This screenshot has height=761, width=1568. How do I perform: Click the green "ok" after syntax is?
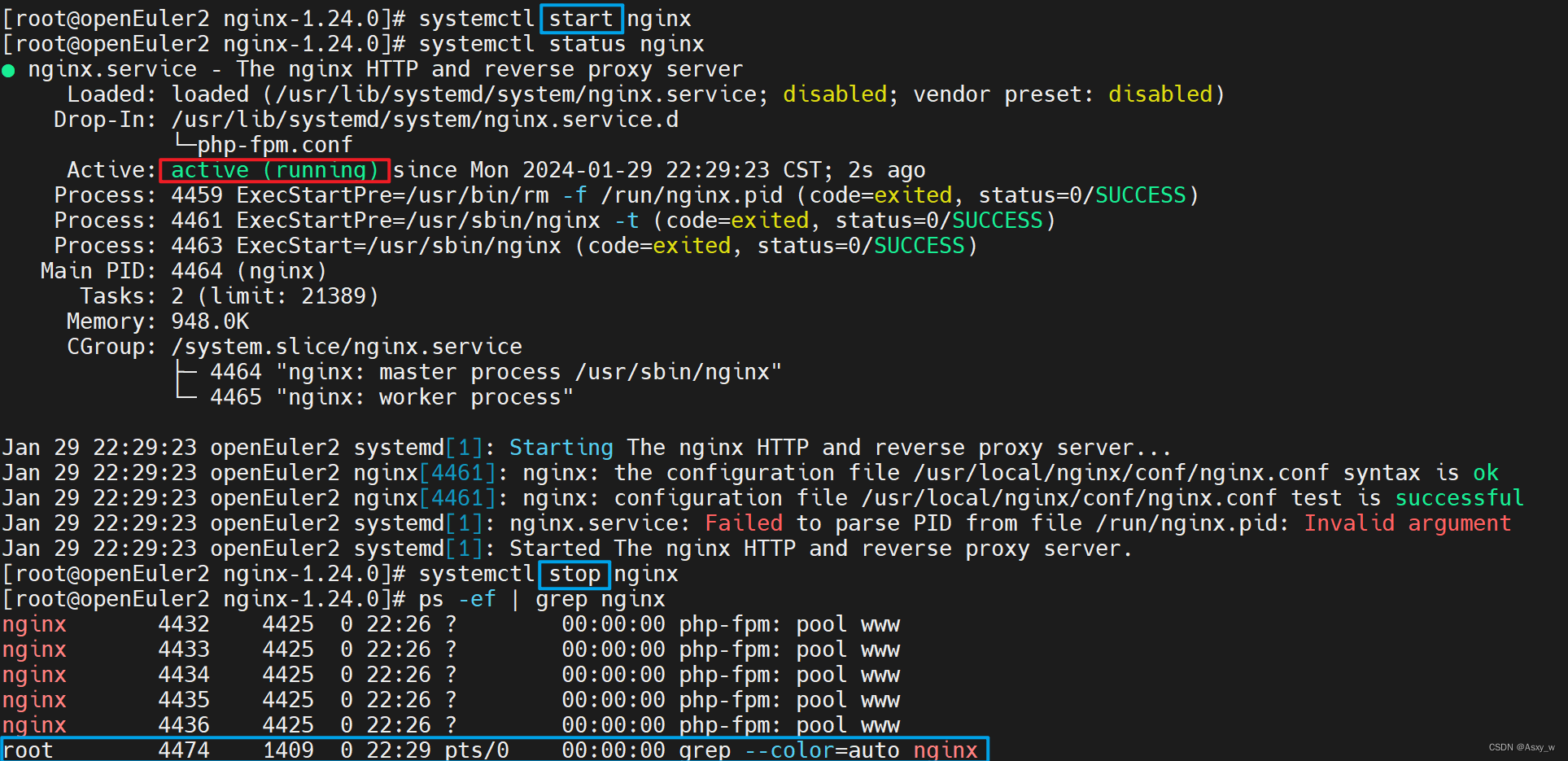(x=1485, y=473)
